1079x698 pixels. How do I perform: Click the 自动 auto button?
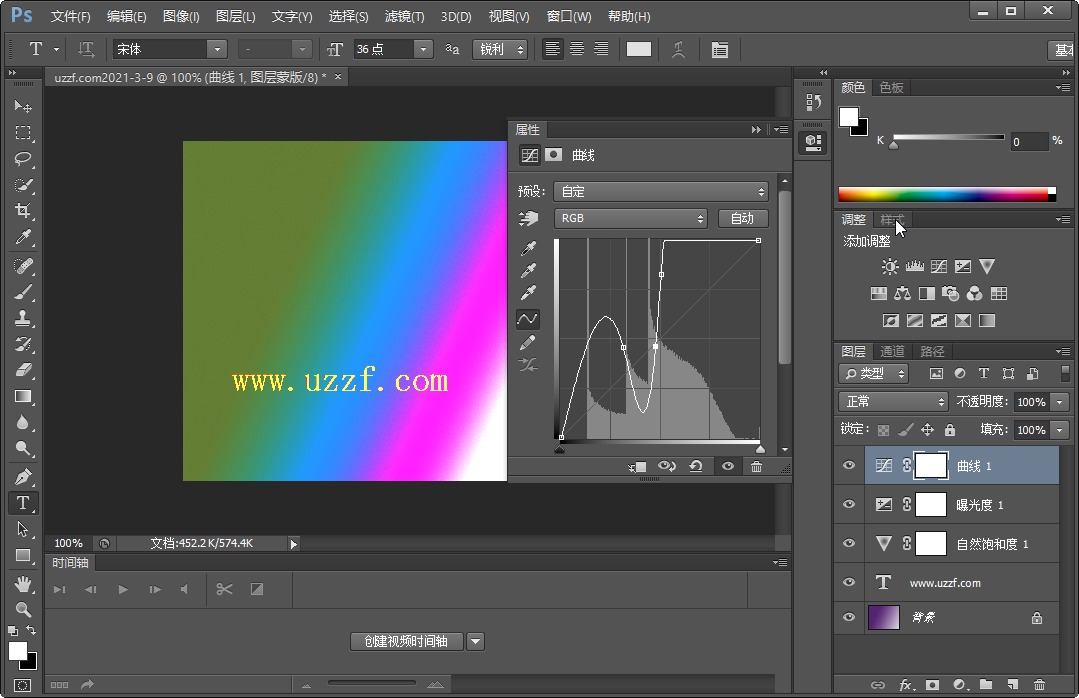click(743, 218)
